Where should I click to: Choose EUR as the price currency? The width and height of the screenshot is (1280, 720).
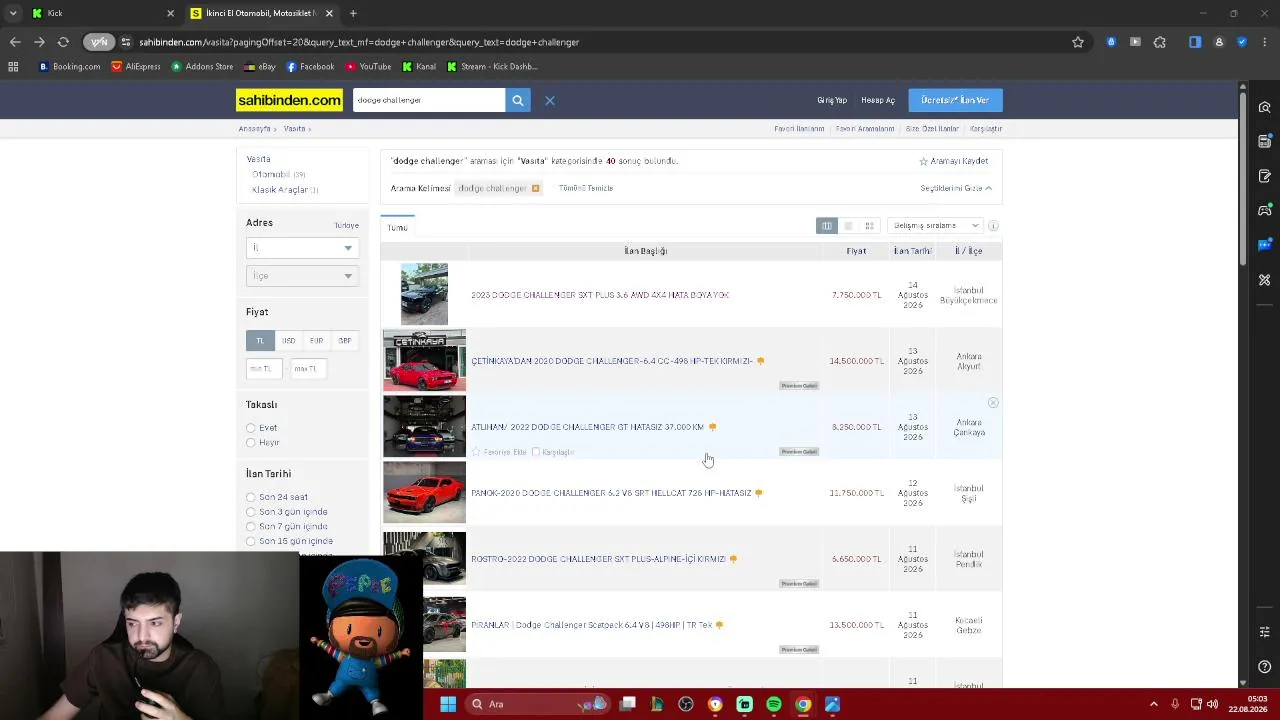pyautogui.click(x=316, y=341)
